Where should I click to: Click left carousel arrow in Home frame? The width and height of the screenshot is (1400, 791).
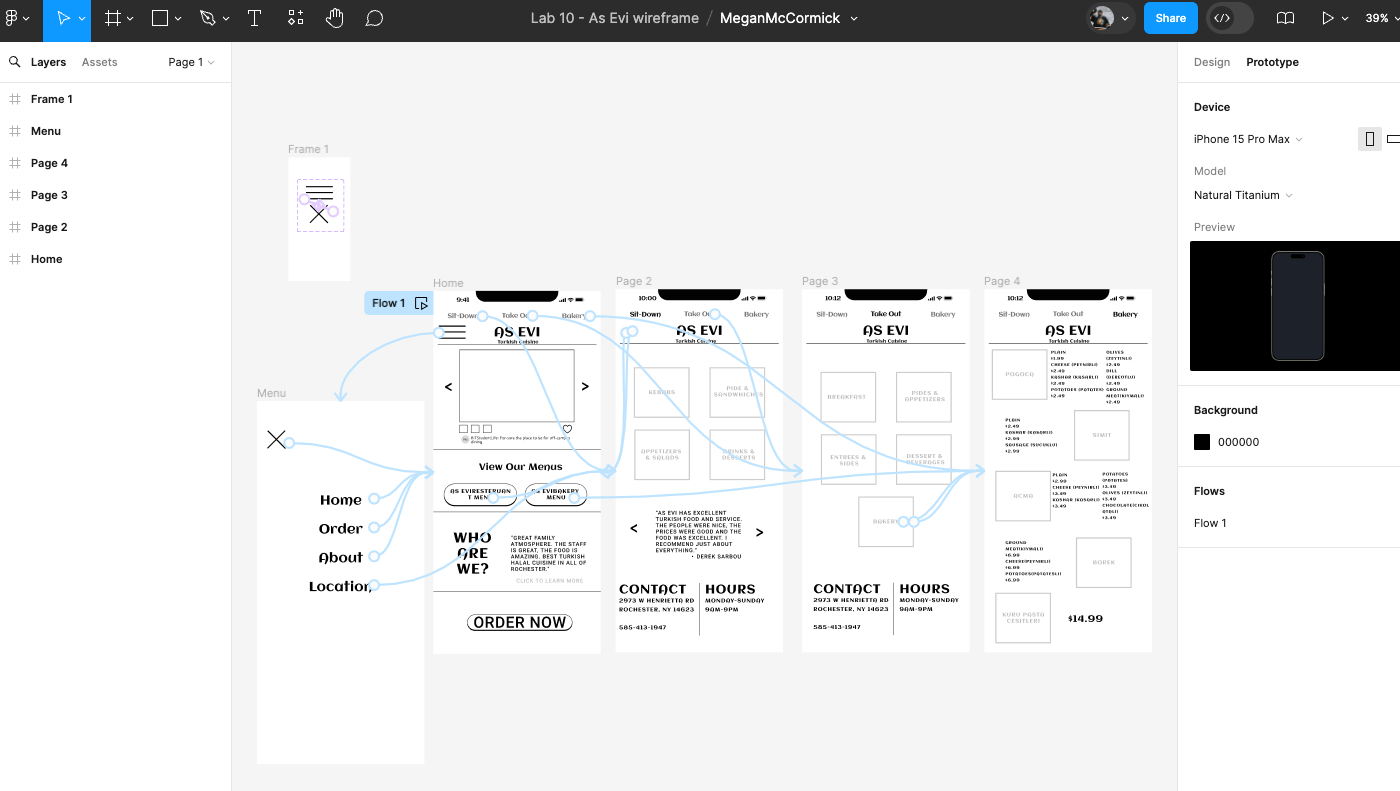[448, 386]
